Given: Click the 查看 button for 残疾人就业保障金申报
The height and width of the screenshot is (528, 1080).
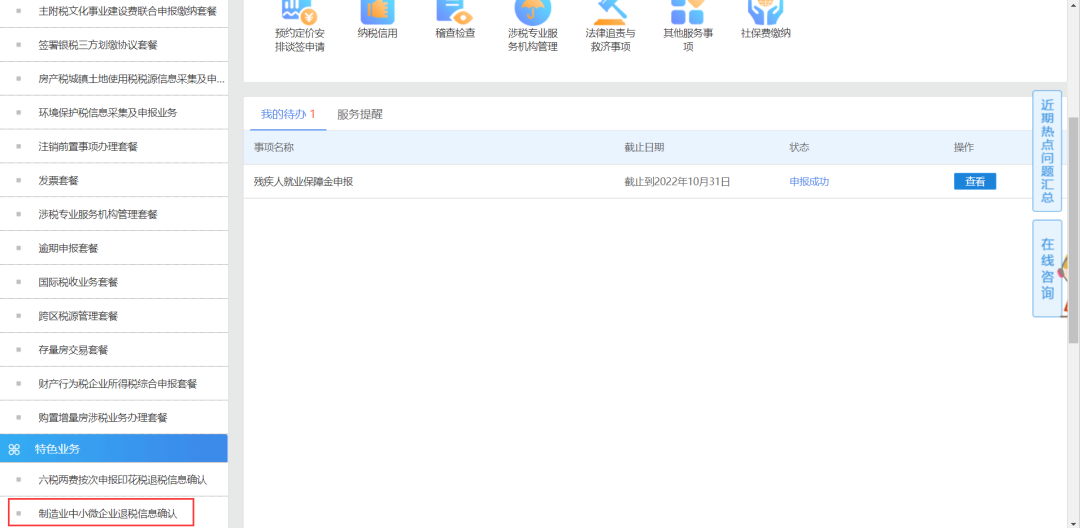Looking at the screenshot, I should click(x=975, y=182).
